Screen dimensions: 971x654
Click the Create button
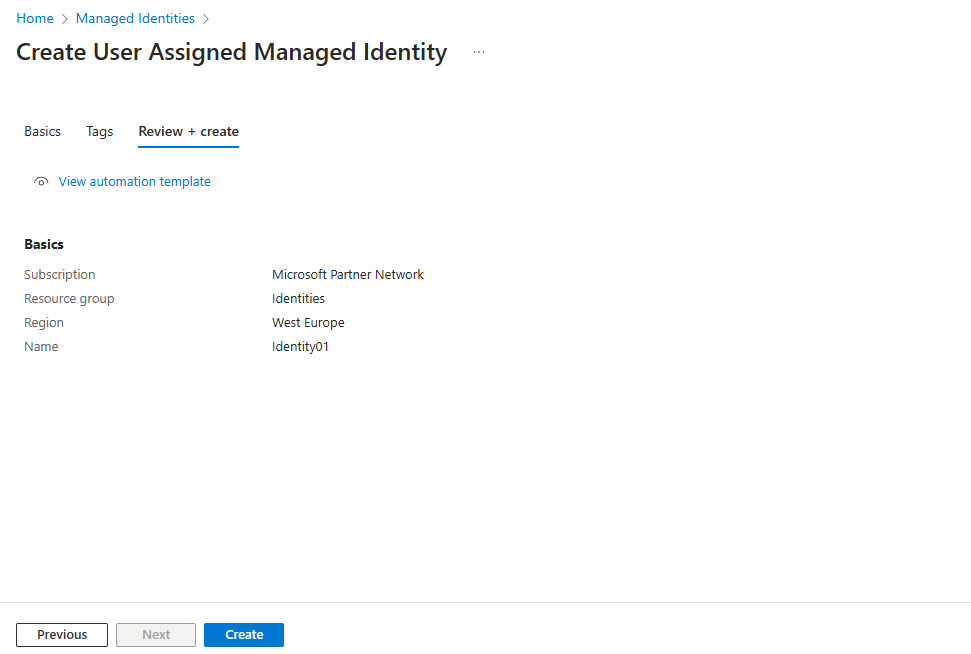244,635
